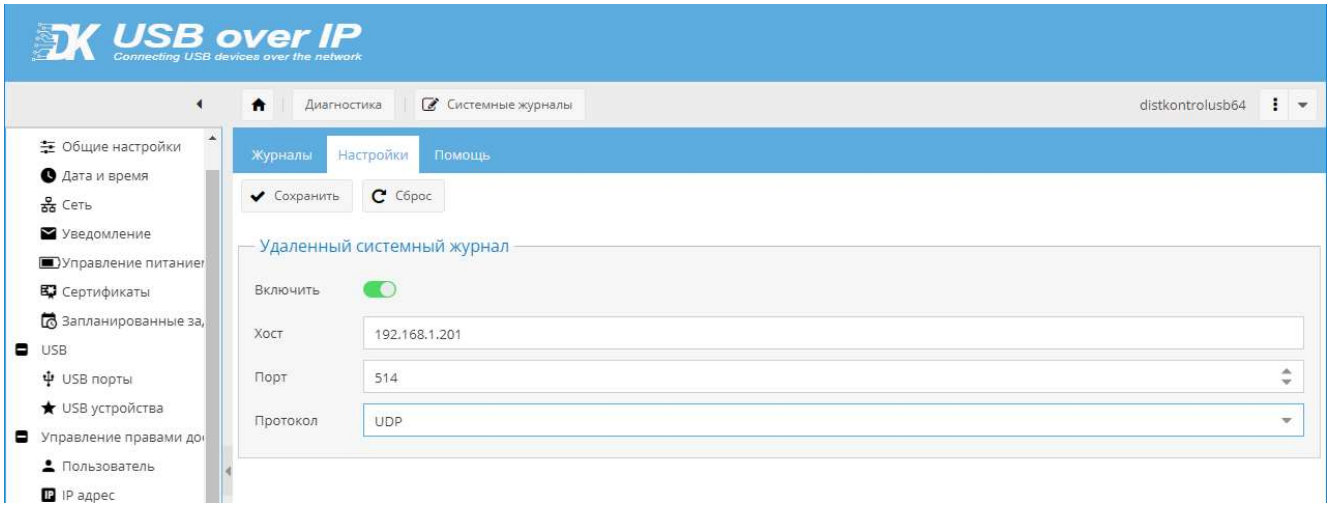1335x525 pixels.
Task: Go to the Home icon in breadcrumb
Action: pyautogui.click(x=259, y=105)
